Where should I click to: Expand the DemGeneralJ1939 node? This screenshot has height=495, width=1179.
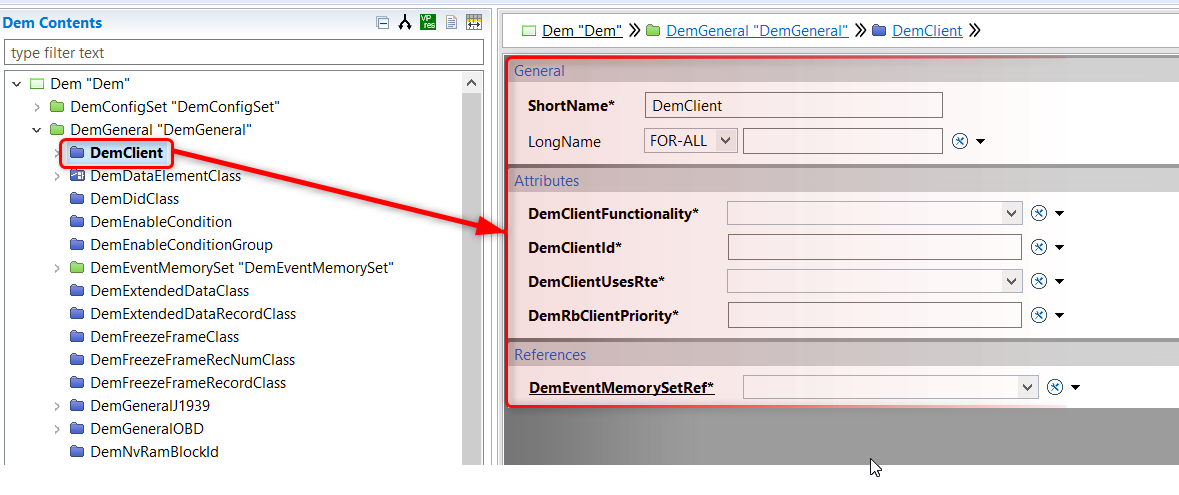point(56,405)
